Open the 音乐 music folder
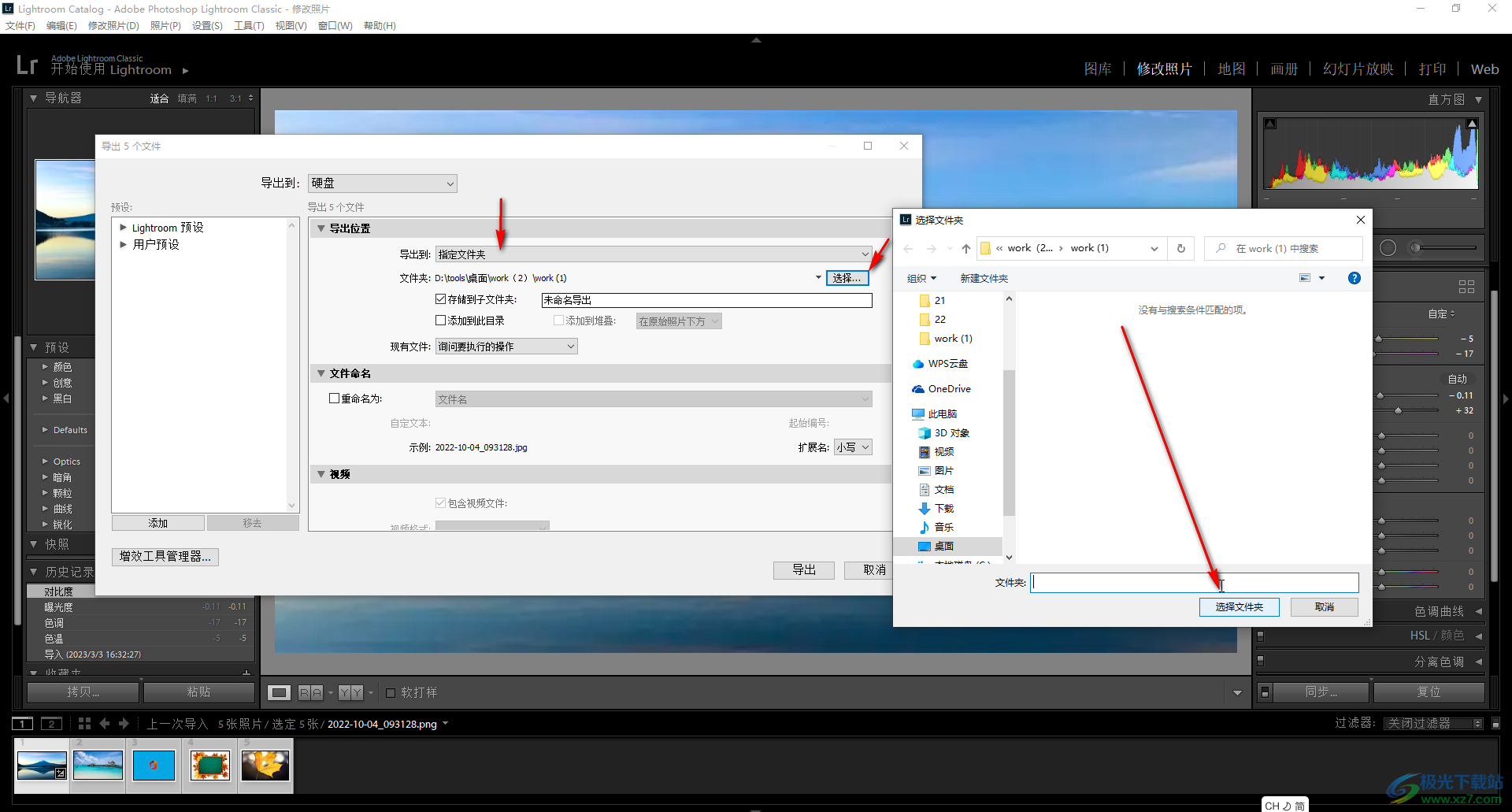This screenshot has width=1512, height=812. pos(936,528)
